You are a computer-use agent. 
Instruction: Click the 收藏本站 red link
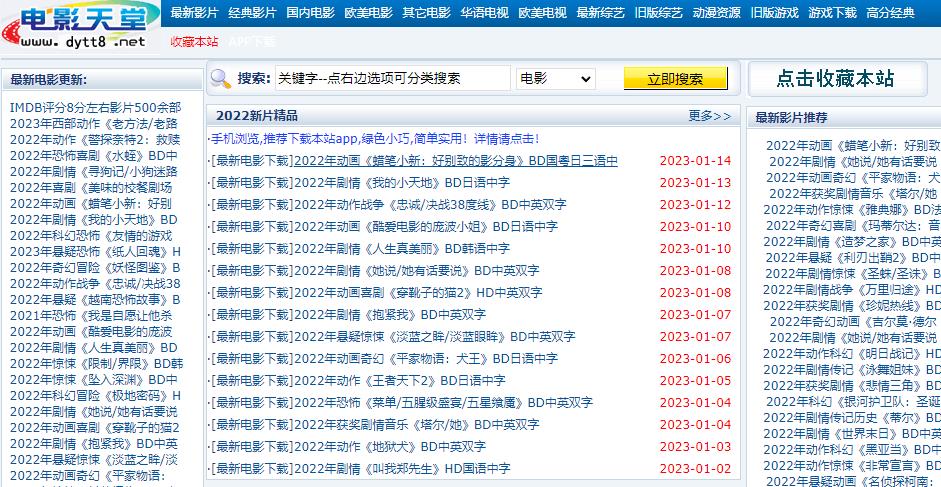194,41
